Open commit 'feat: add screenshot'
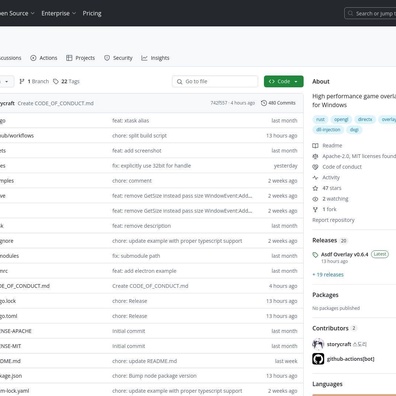 pyautogui.click(x=137, y=151)
